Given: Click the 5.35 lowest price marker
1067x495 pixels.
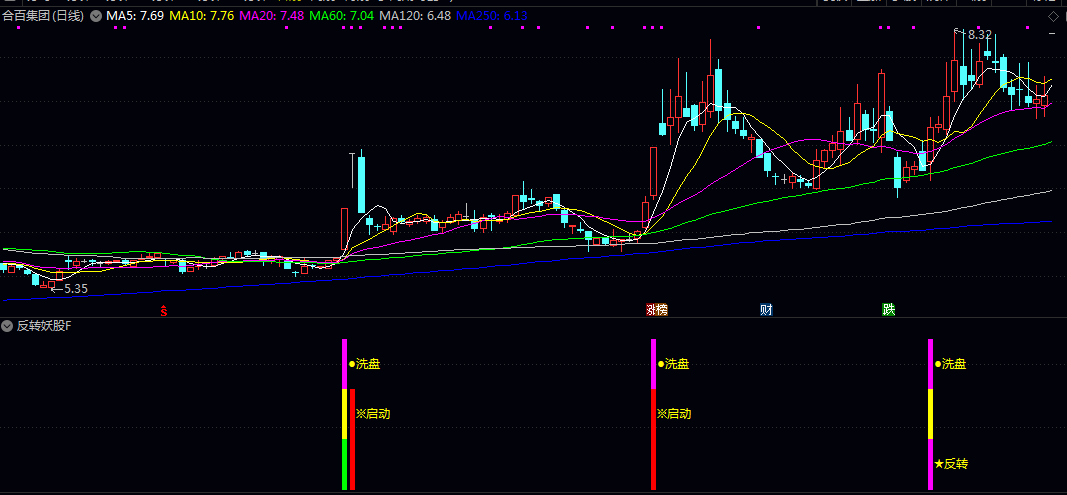Looking at the screenshot, I should coord(73,288).
